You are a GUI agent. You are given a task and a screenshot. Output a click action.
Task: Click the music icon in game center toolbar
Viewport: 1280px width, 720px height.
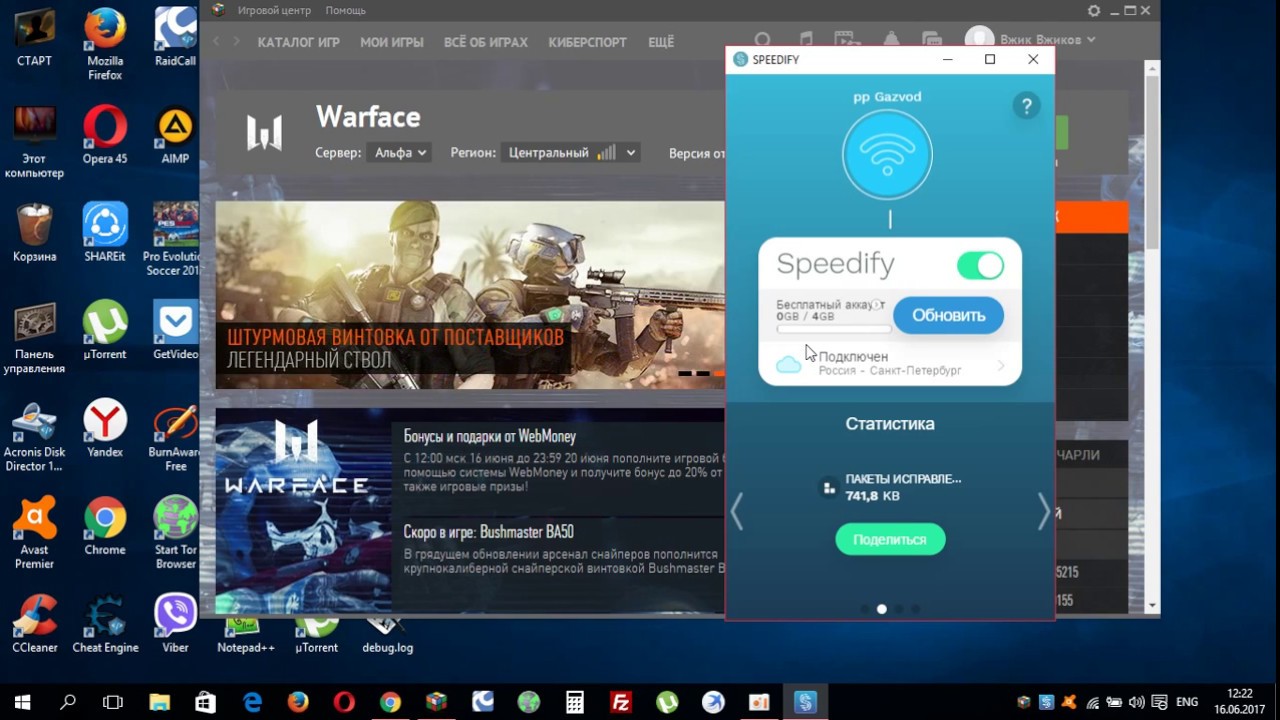[x=805, y=40]
